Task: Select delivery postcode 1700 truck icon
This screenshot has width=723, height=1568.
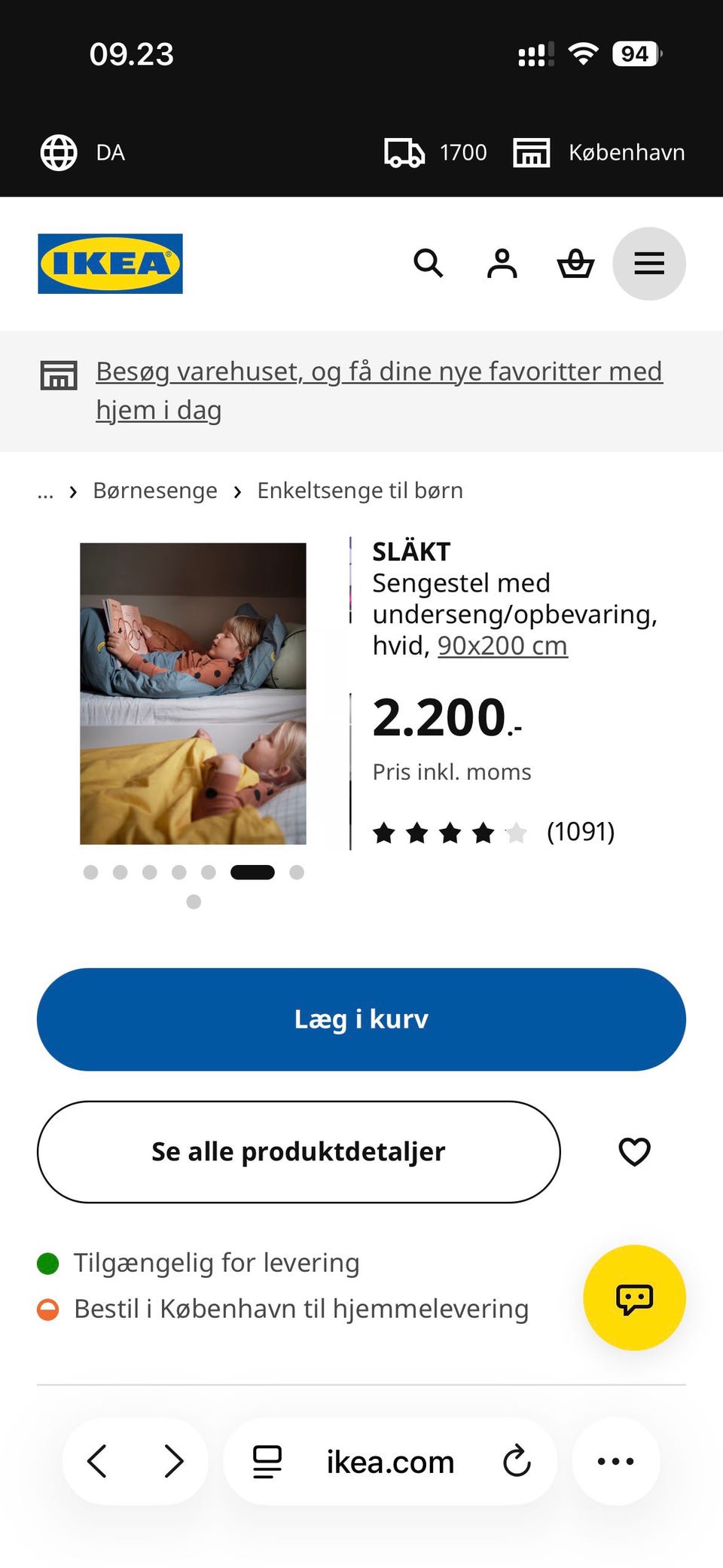Action: (435, 153)
